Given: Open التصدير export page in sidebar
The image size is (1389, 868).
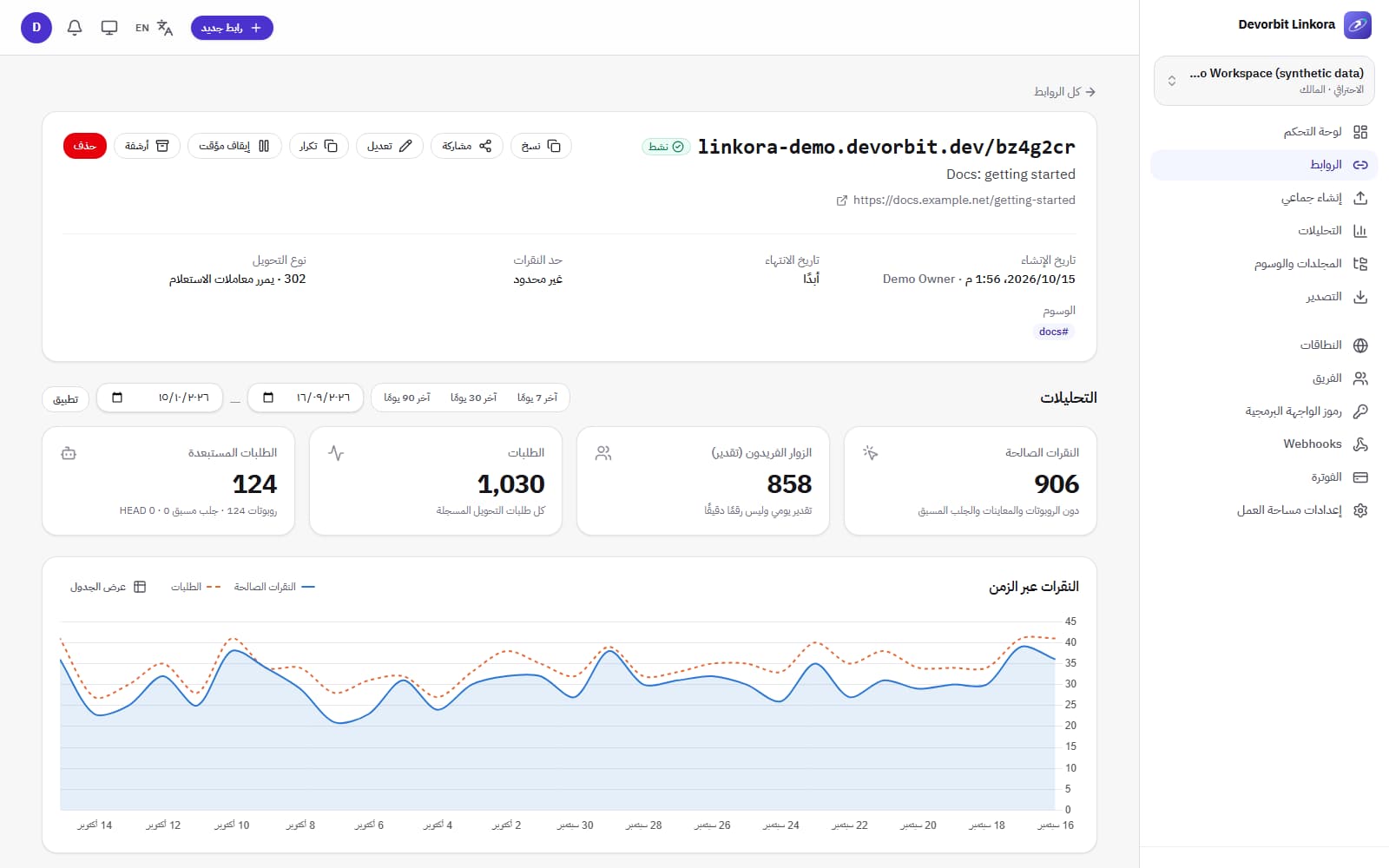Looking at the screenshot, I should 1264,297.
